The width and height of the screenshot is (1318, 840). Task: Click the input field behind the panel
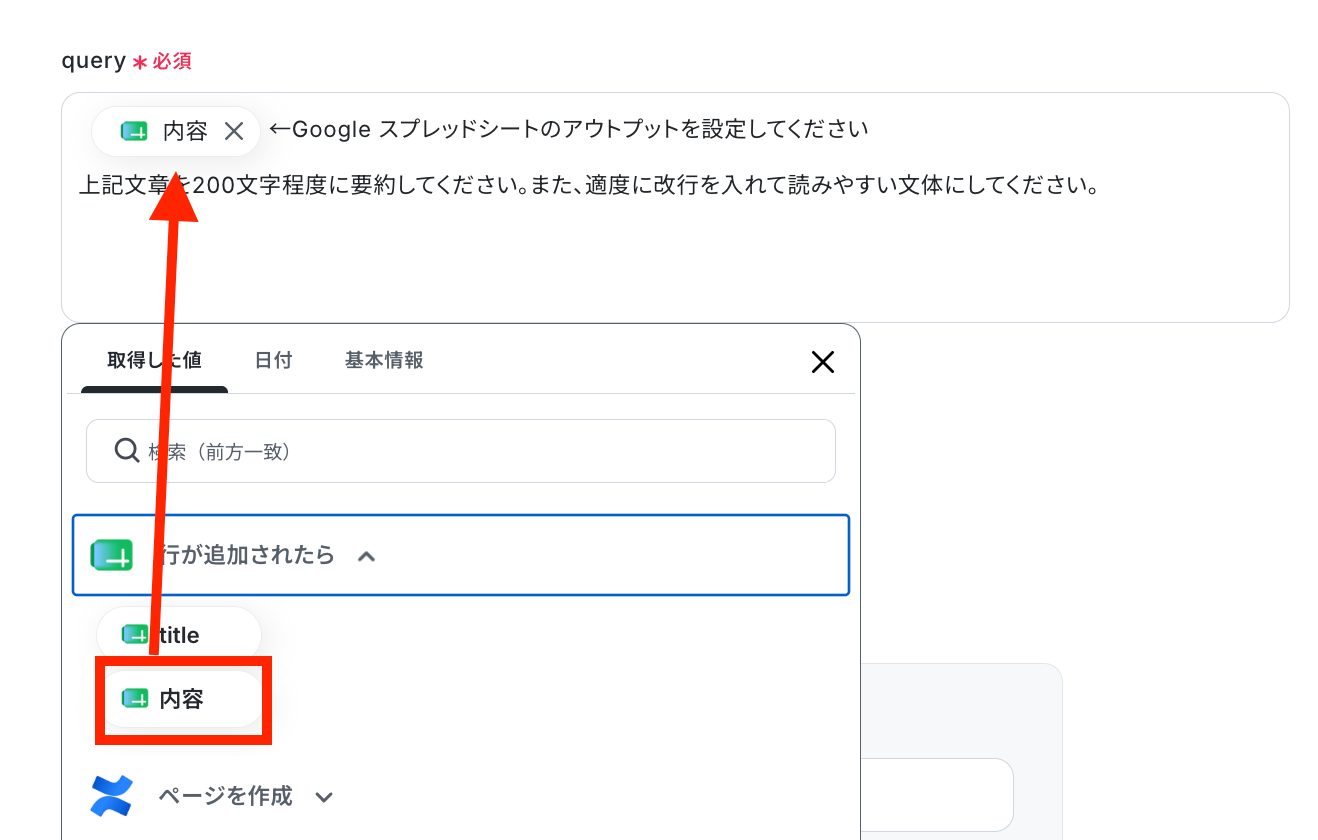click(937, 795)
